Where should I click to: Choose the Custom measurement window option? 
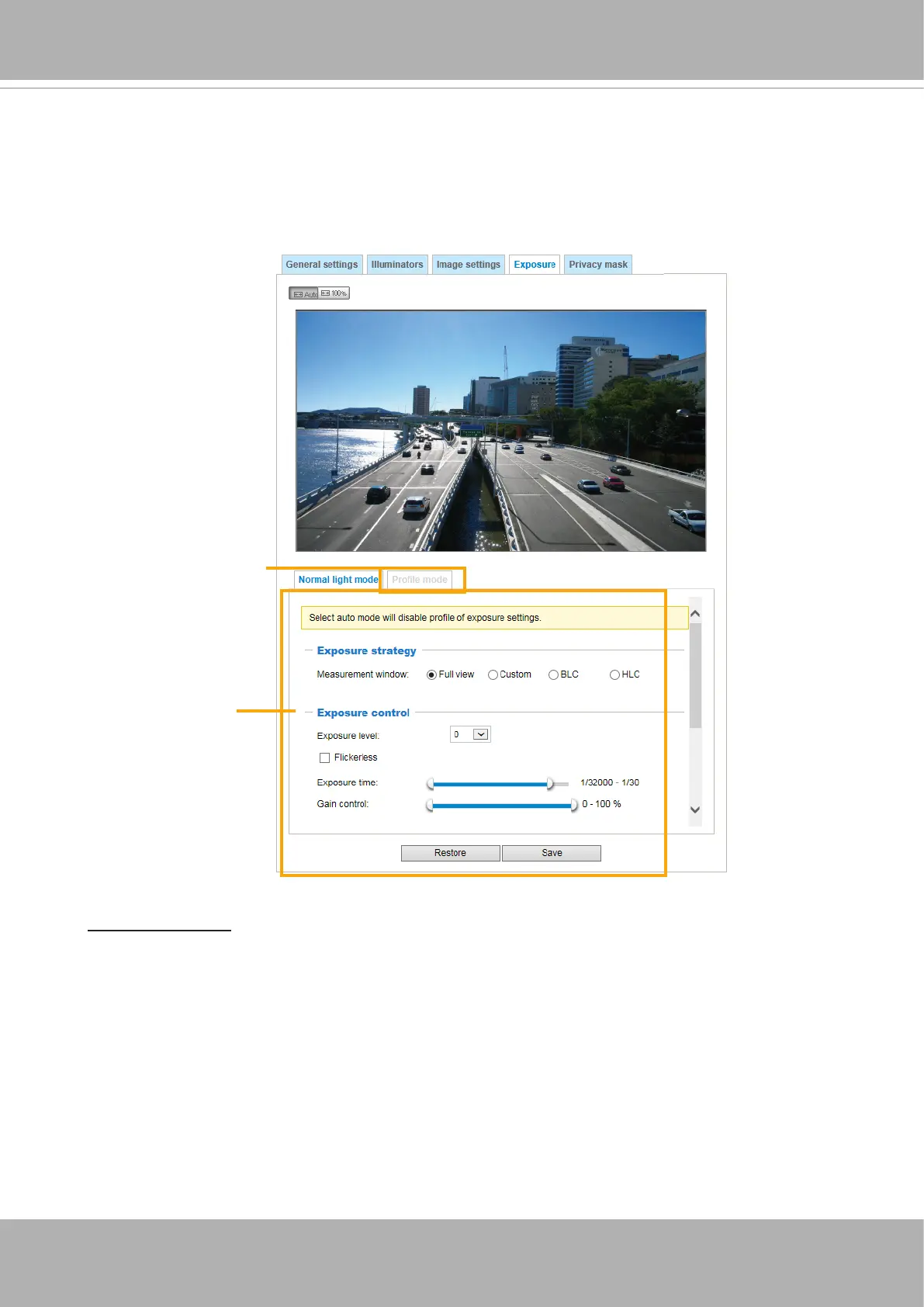click(x=493, y=675)
